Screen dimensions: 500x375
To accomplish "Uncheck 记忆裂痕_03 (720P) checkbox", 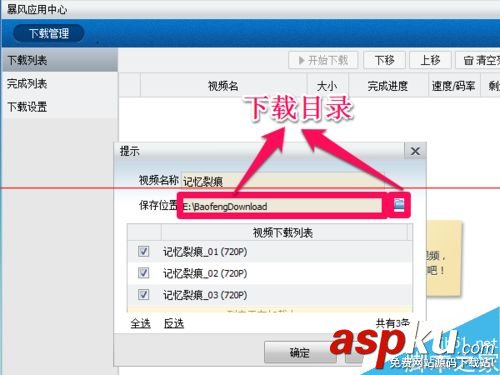I will click(144, 295).
